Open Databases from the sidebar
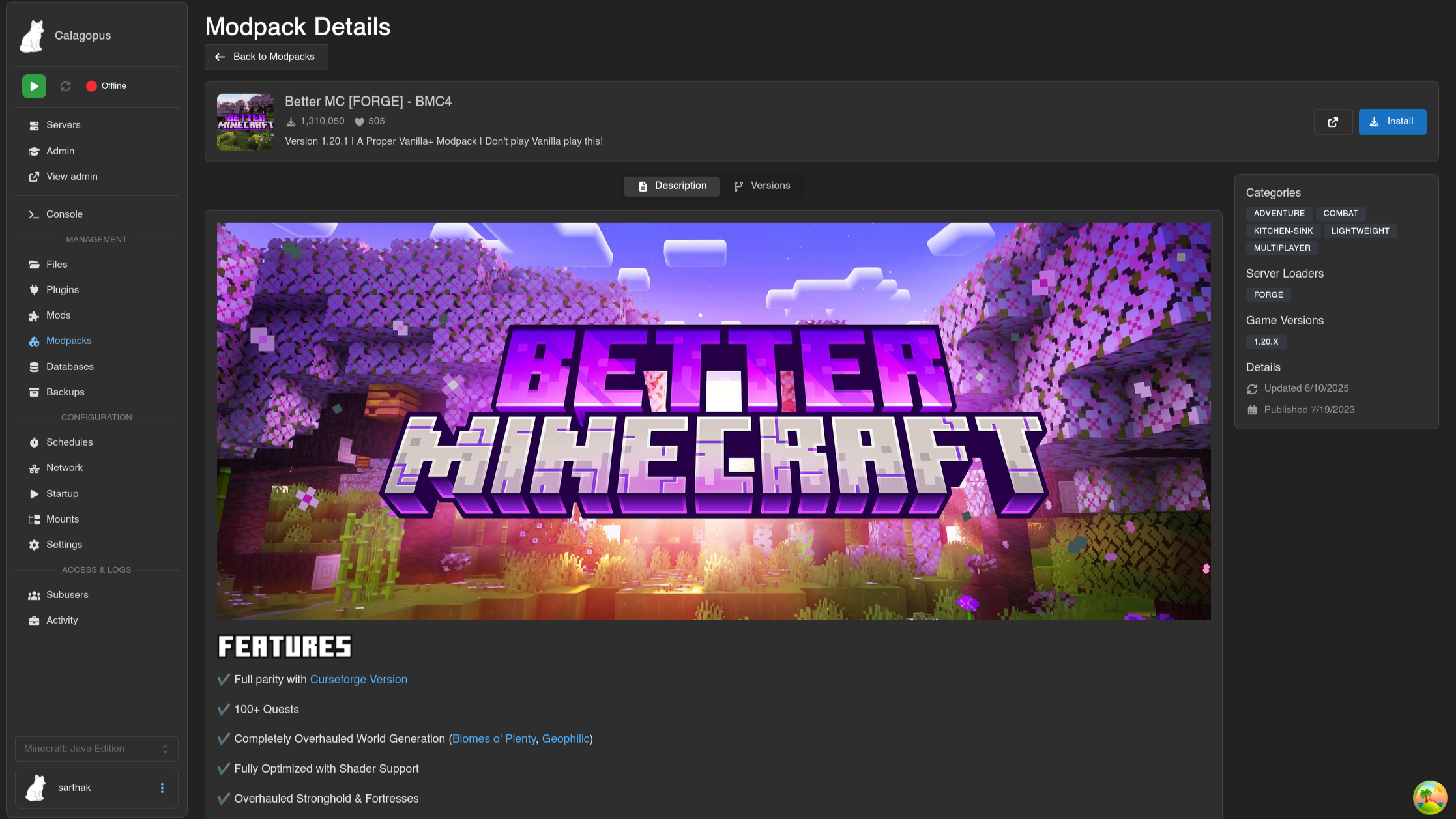Viewport: 1456px width, 819px height. coord(70,367)
